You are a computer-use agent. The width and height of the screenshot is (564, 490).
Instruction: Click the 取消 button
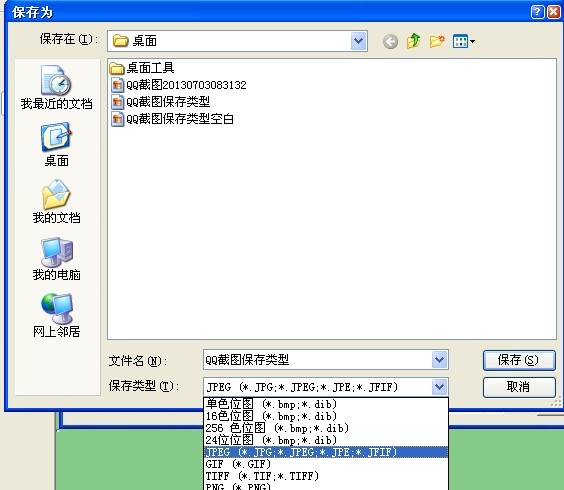(519, 387)
